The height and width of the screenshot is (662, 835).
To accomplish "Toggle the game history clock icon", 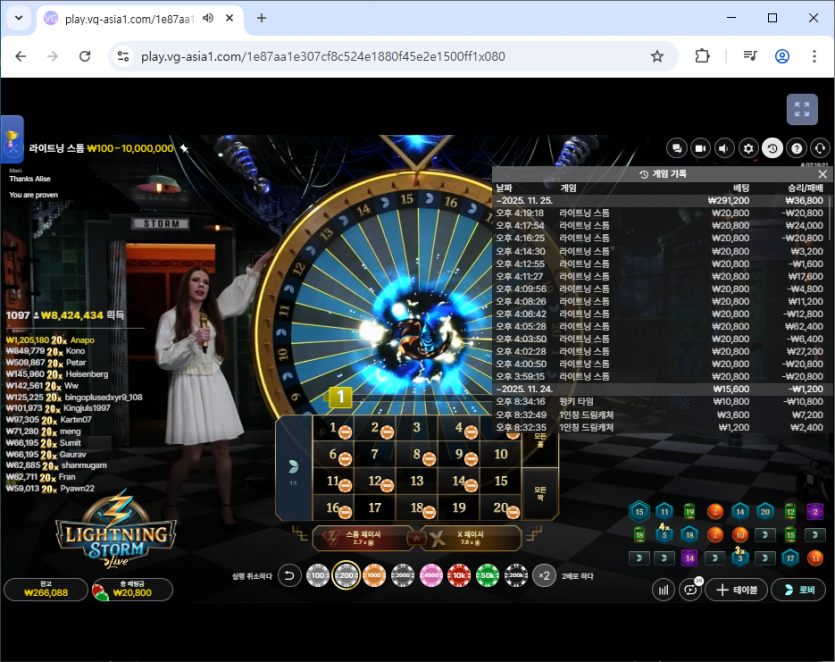I will click(x=772, y=148).
